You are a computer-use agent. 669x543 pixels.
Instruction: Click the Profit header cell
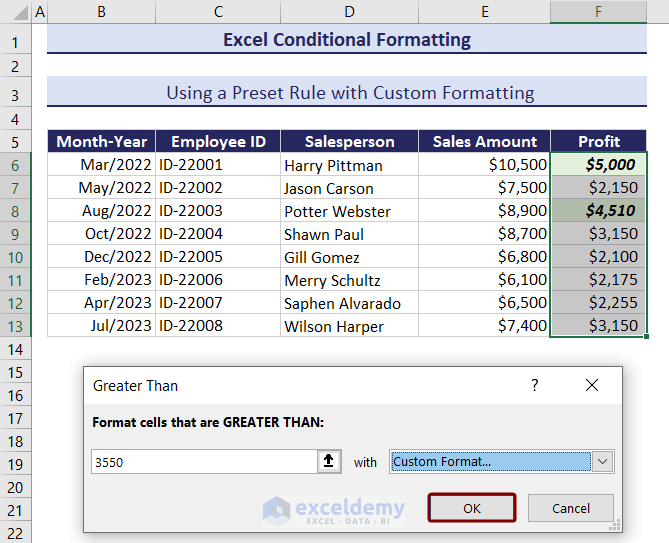point(598,141)
